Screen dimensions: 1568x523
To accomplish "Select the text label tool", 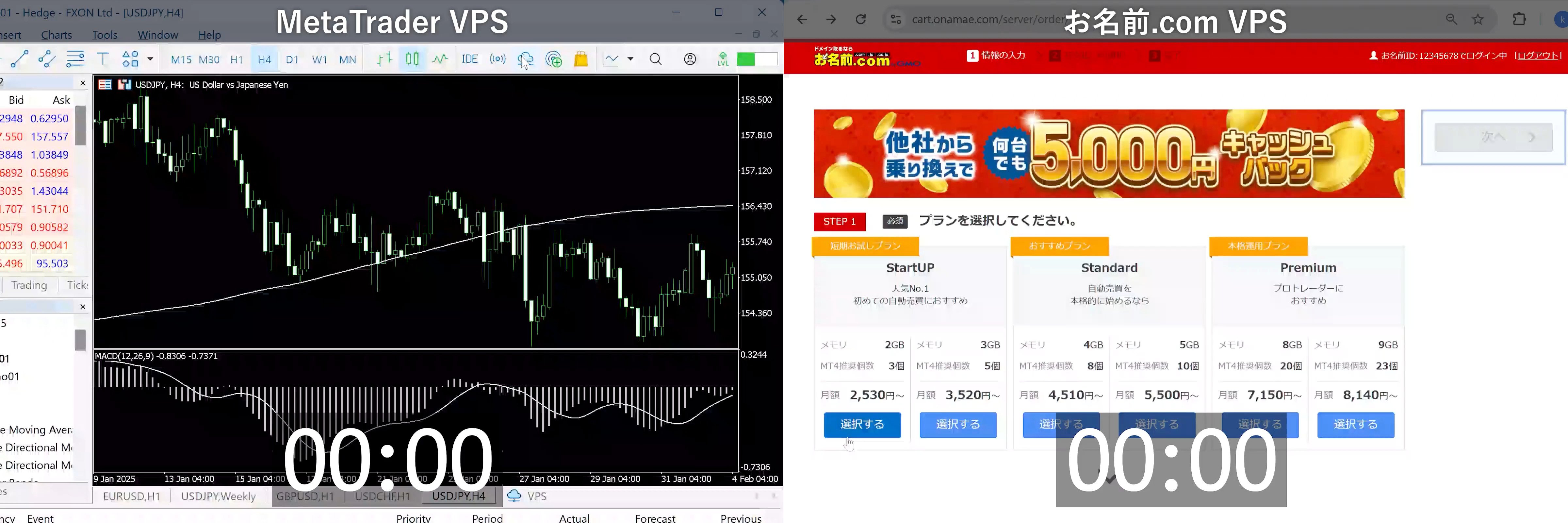I will [x=103, y=59].
